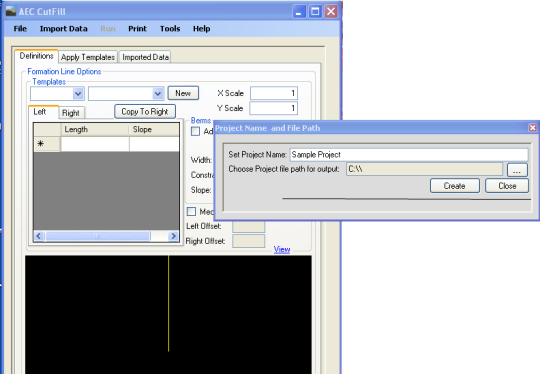
Task: Switch to the Definitions tab
Action: (37, 56)
